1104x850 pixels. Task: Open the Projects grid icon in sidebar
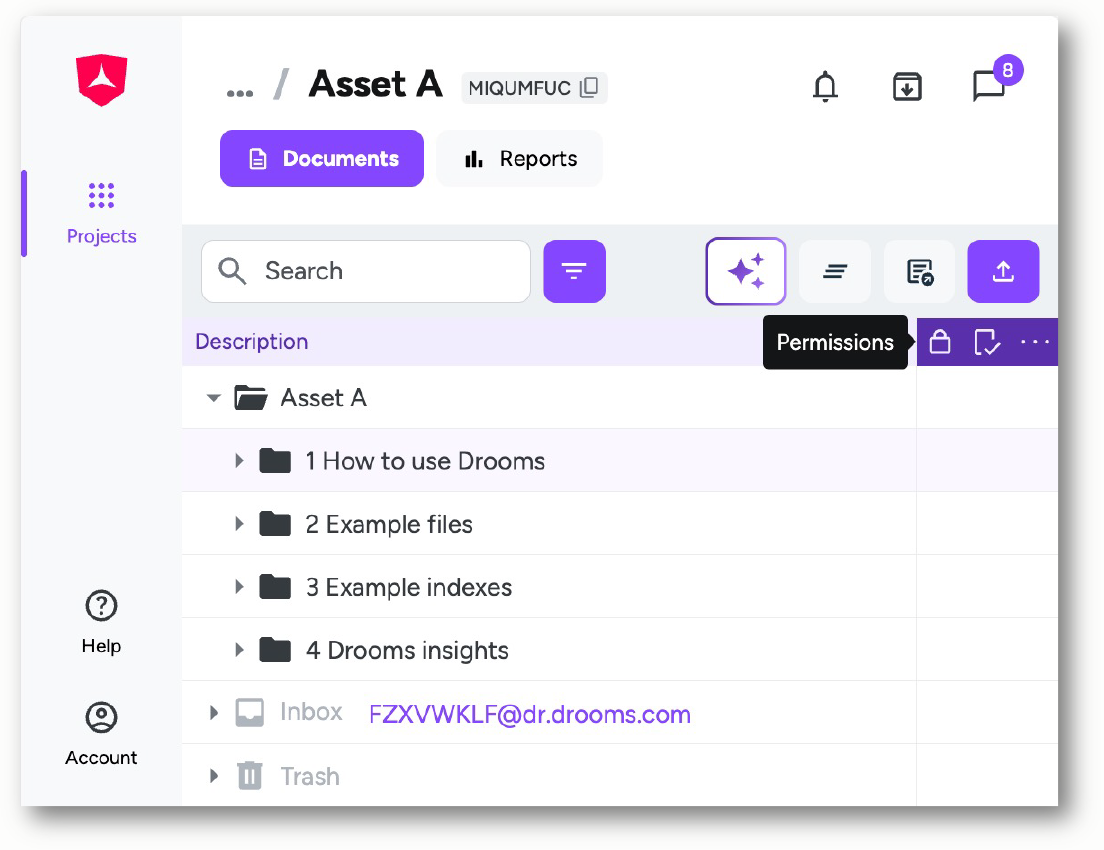tap(101, 195)
